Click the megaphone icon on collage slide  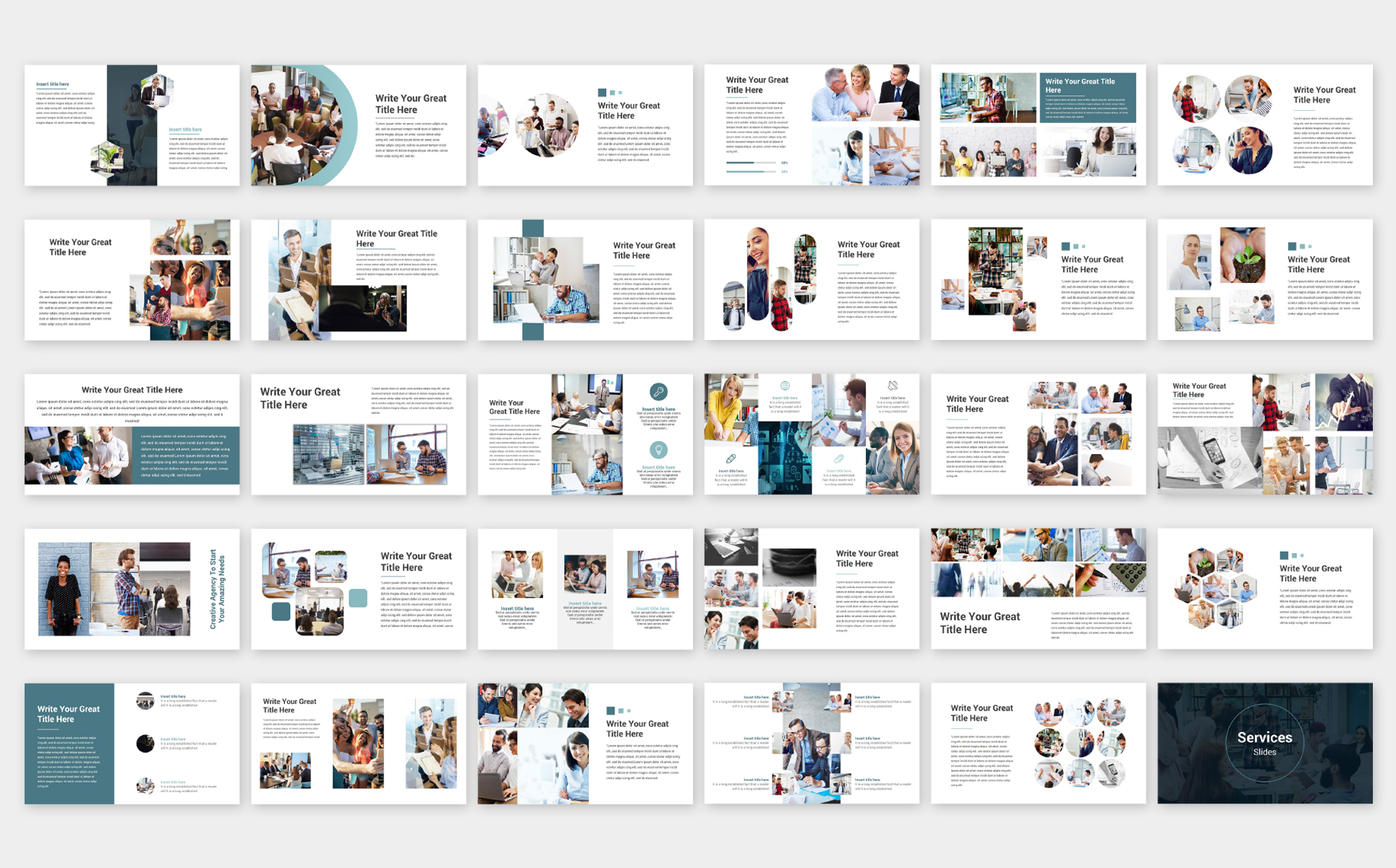(x=893, y=386)
